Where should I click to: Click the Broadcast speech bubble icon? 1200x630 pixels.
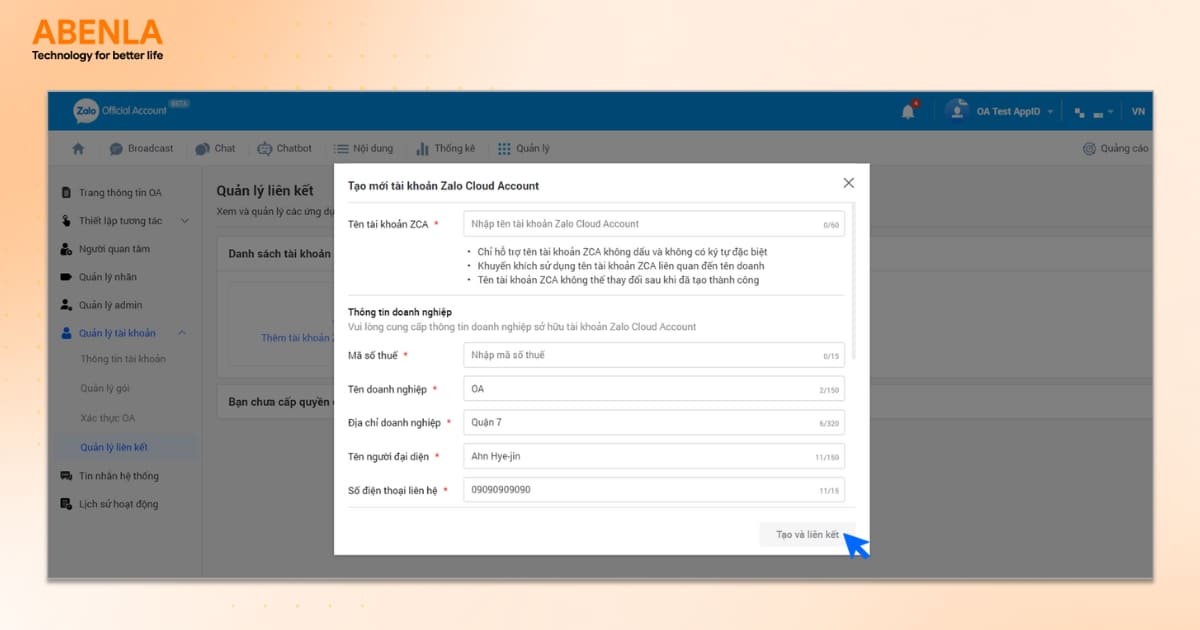(x=116, y=149)
